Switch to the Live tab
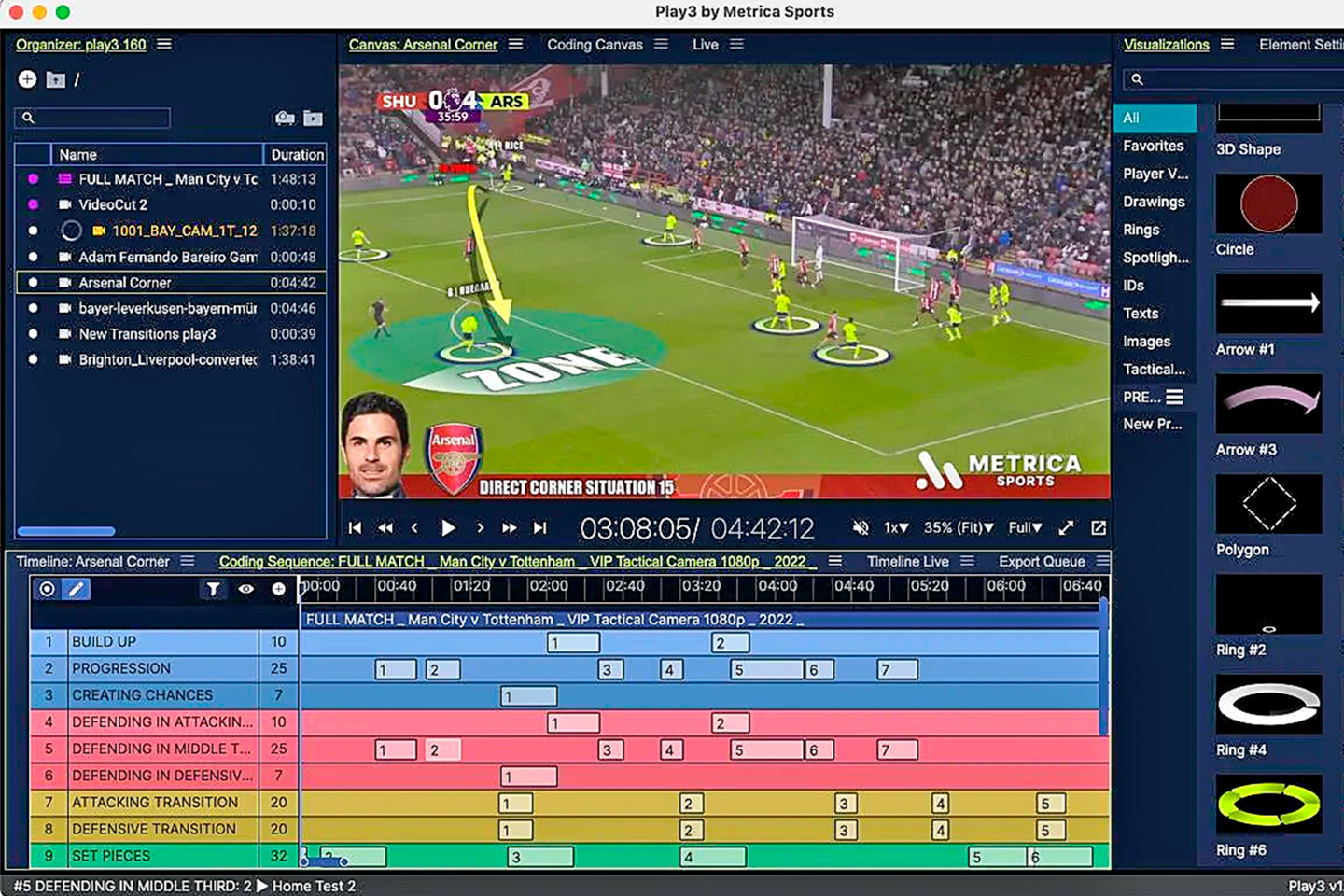The image size is (1344, 896). 706,45
